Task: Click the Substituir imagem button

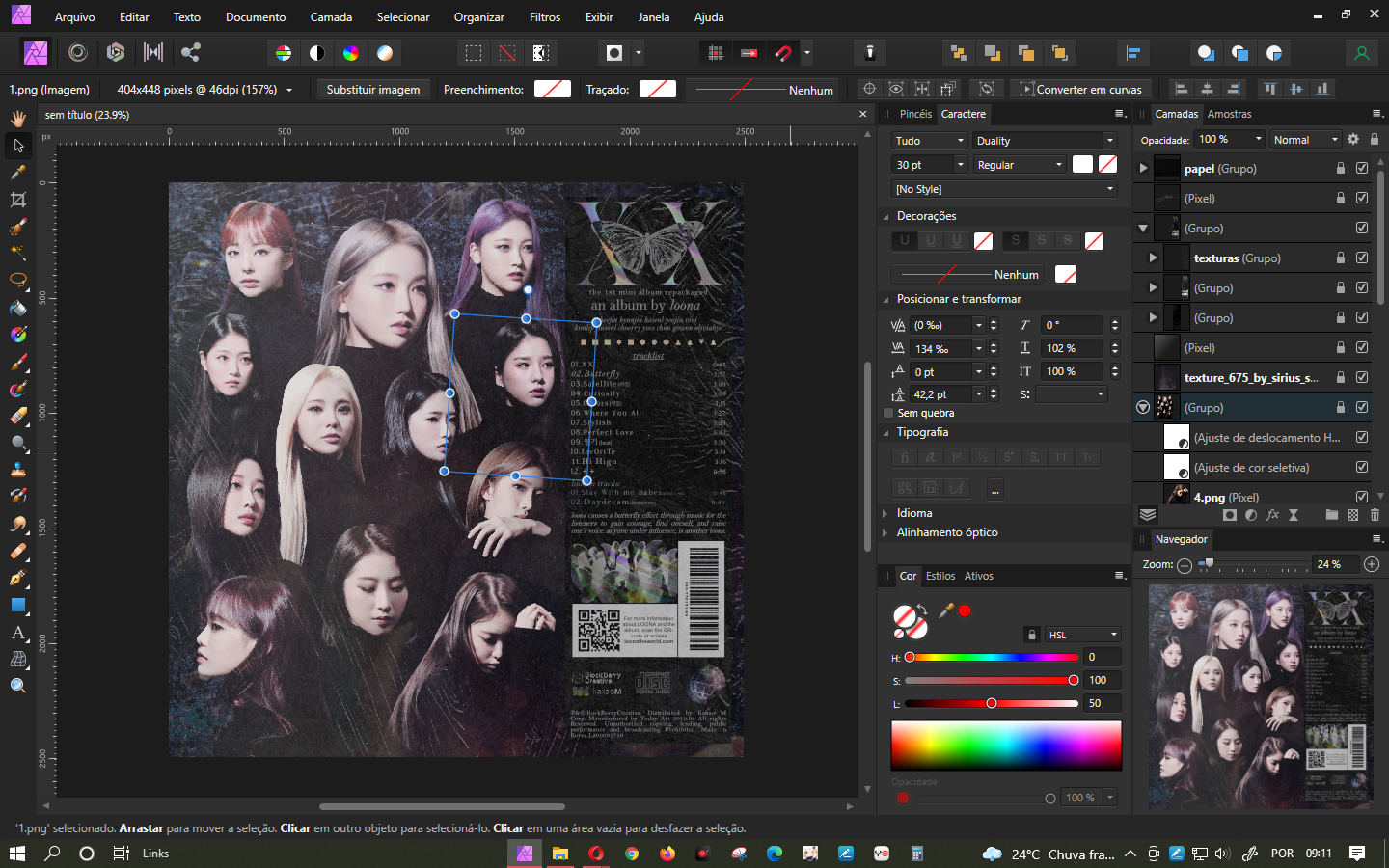Action: (373, 90)
